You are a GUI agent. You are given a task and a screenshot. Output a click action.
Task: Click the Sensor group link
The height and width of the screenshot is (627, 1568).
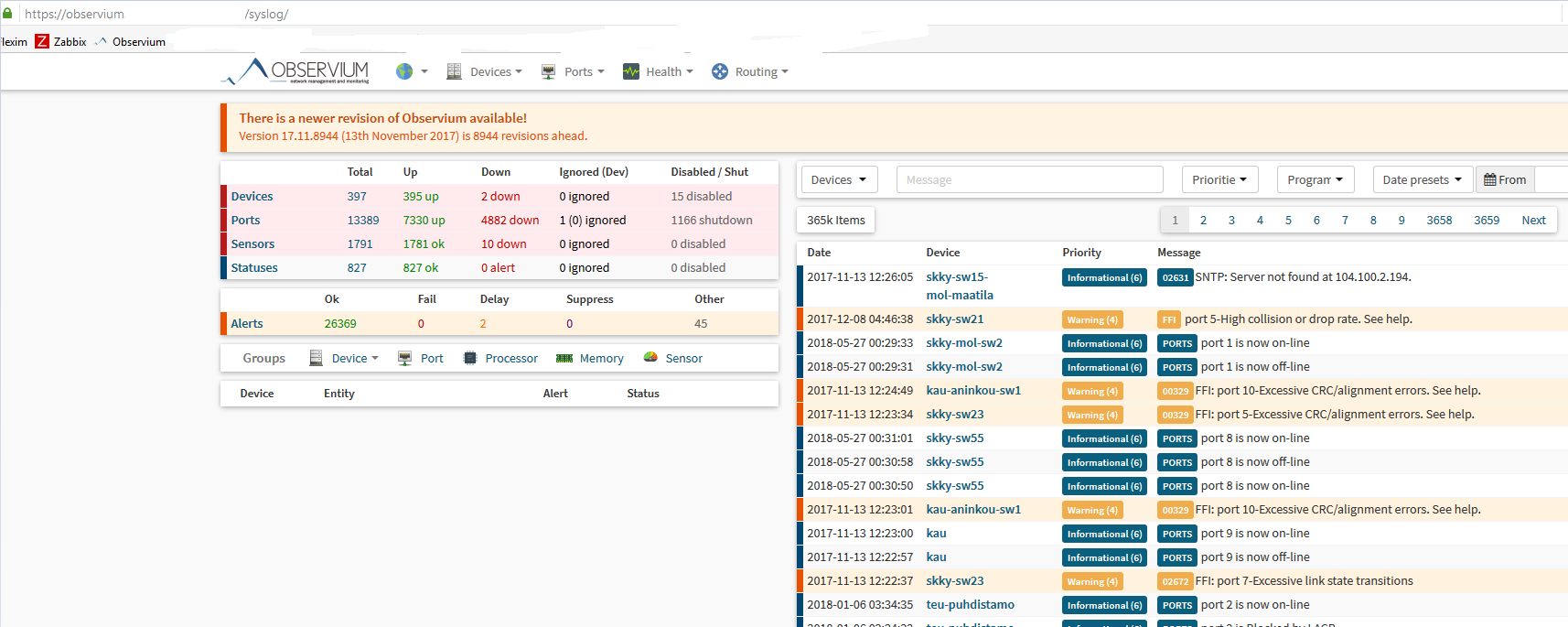684,358
